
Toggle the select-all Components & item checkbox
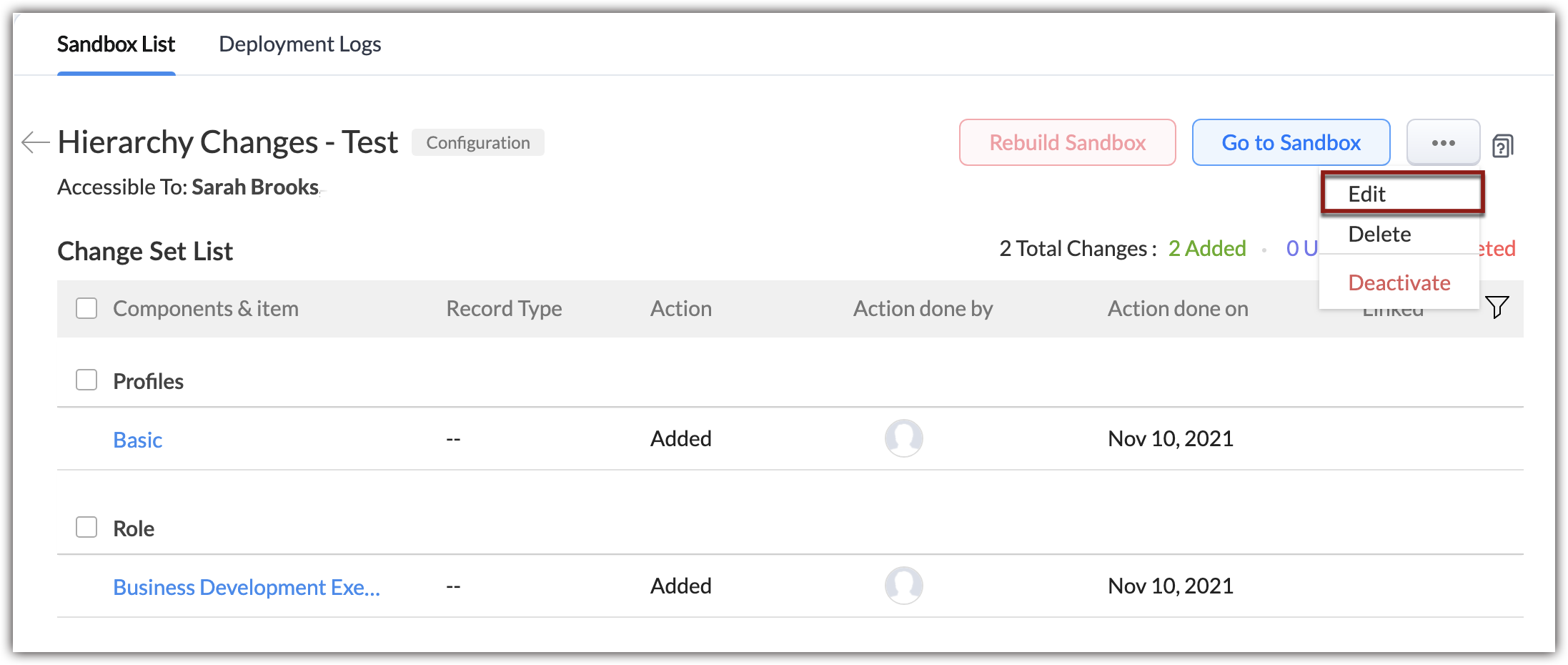pyautogui.click(x=86, y=308)
